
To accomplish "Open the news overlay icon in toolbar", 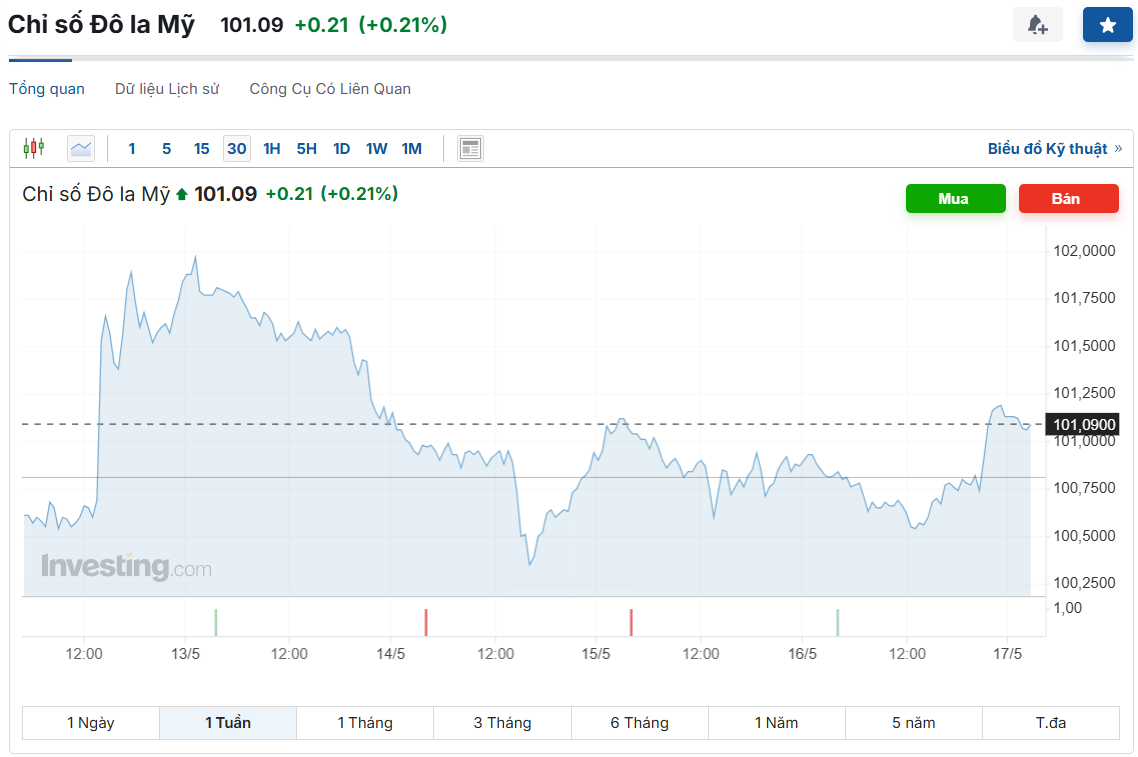I will [x=470, y=149].
